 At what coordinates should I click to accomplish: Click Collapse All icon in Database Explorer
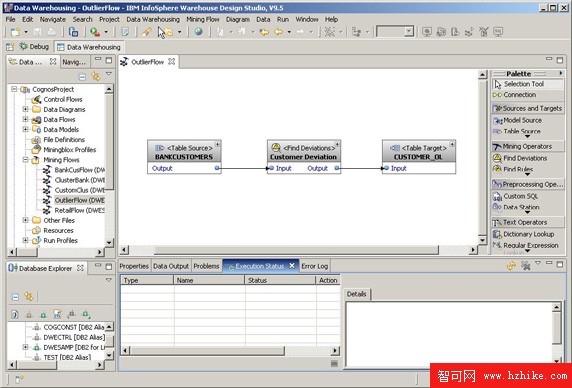point(15,297)
